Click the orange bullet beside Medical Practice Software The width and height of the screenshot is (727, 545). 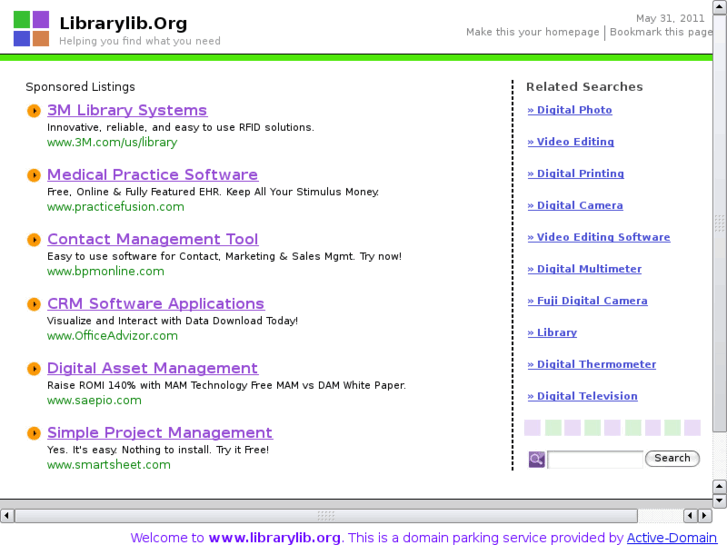[x=34, y=175]
